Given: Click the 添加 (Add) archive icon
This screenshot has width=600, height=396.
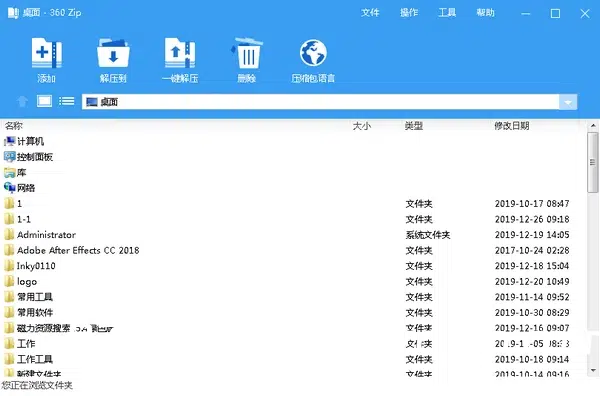Looking at the screenshot, I should 46,53.
